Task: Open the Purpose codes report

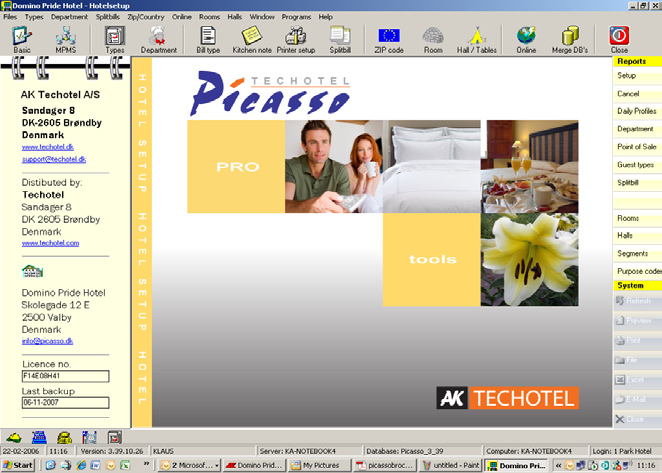Action: point(638,271)
